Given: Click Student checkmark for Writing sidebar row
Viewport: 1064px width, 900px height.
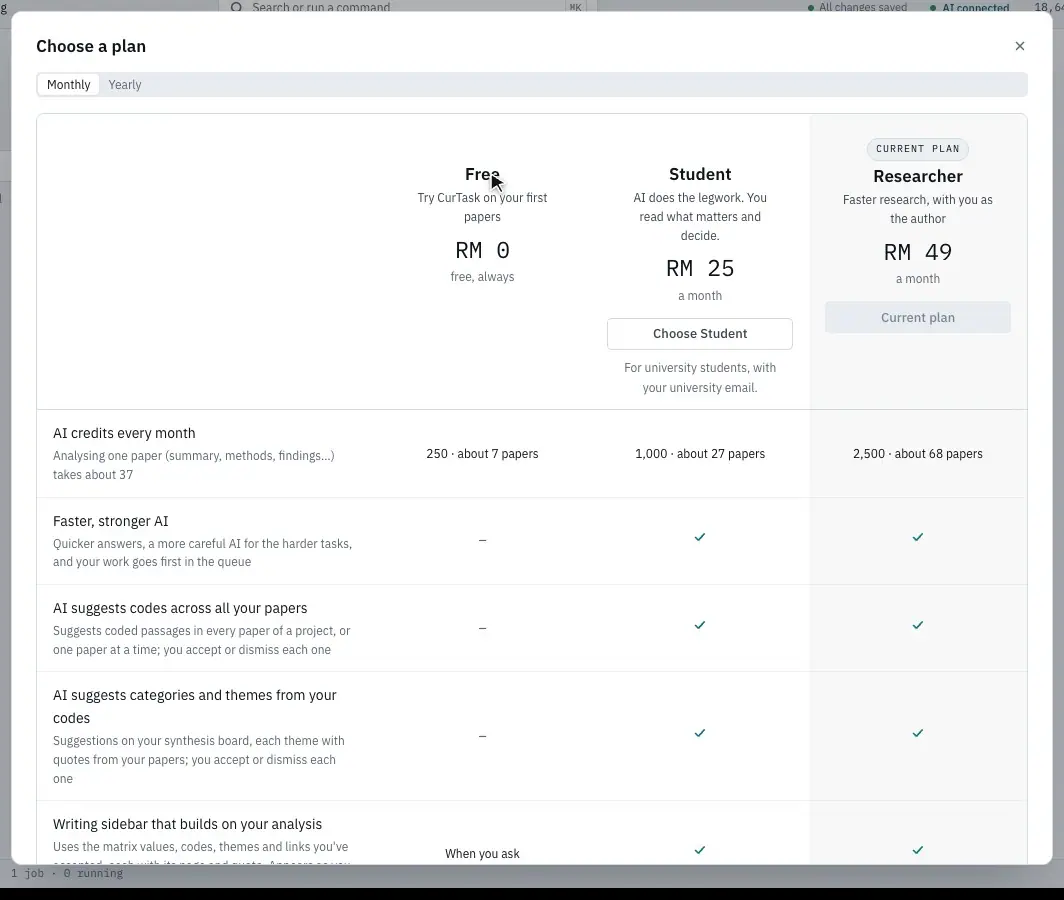Looking at the screenshot, I should (x=700, y=850).
